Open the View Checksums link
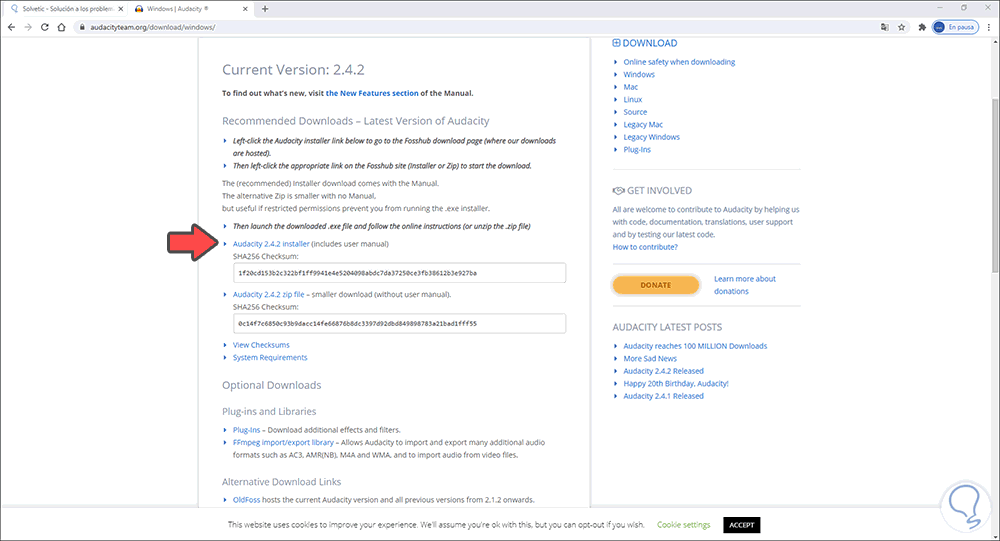 [261, 345]
